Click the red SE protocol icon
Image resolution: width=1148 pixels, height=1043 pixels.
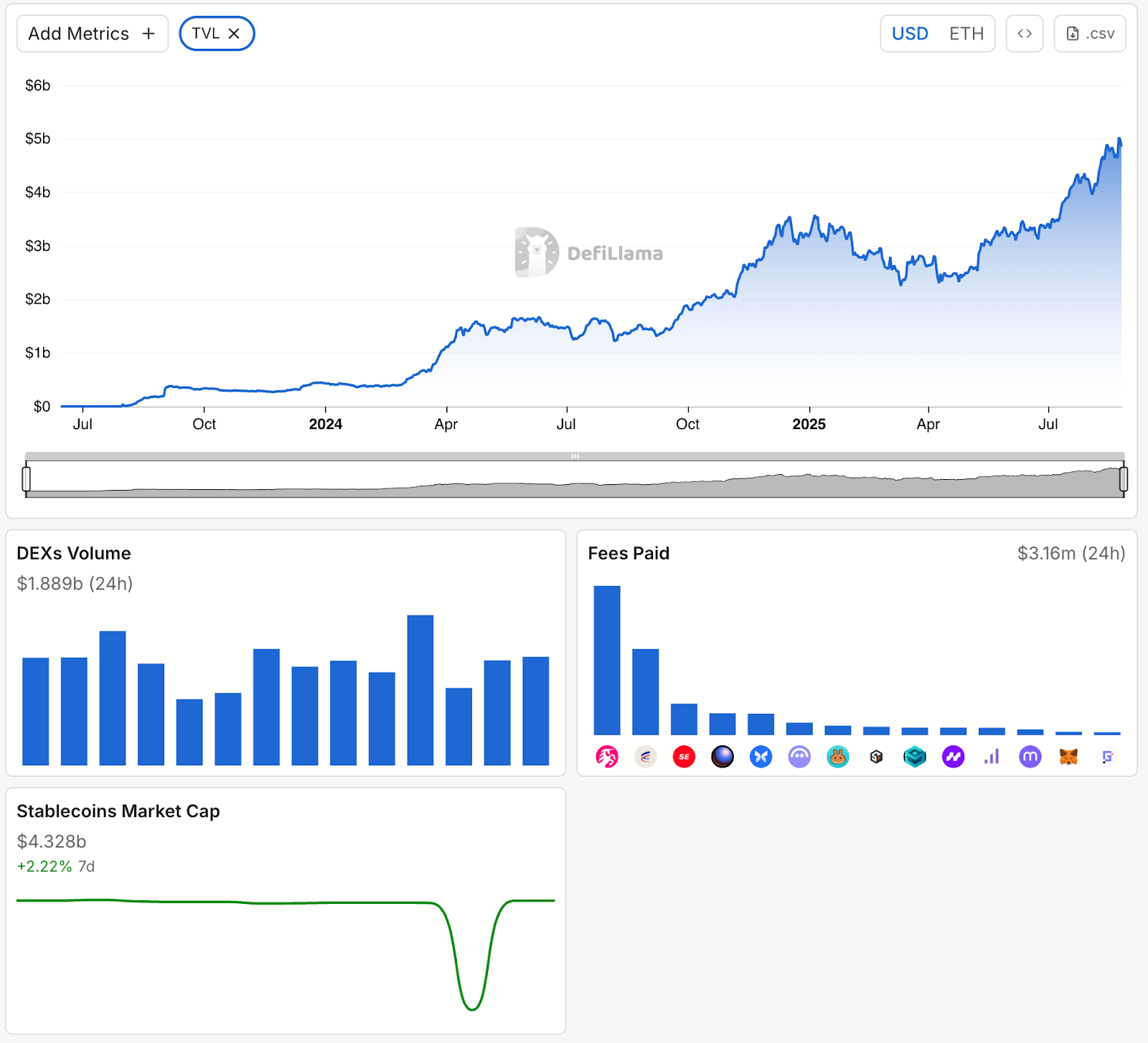(684, 757)
